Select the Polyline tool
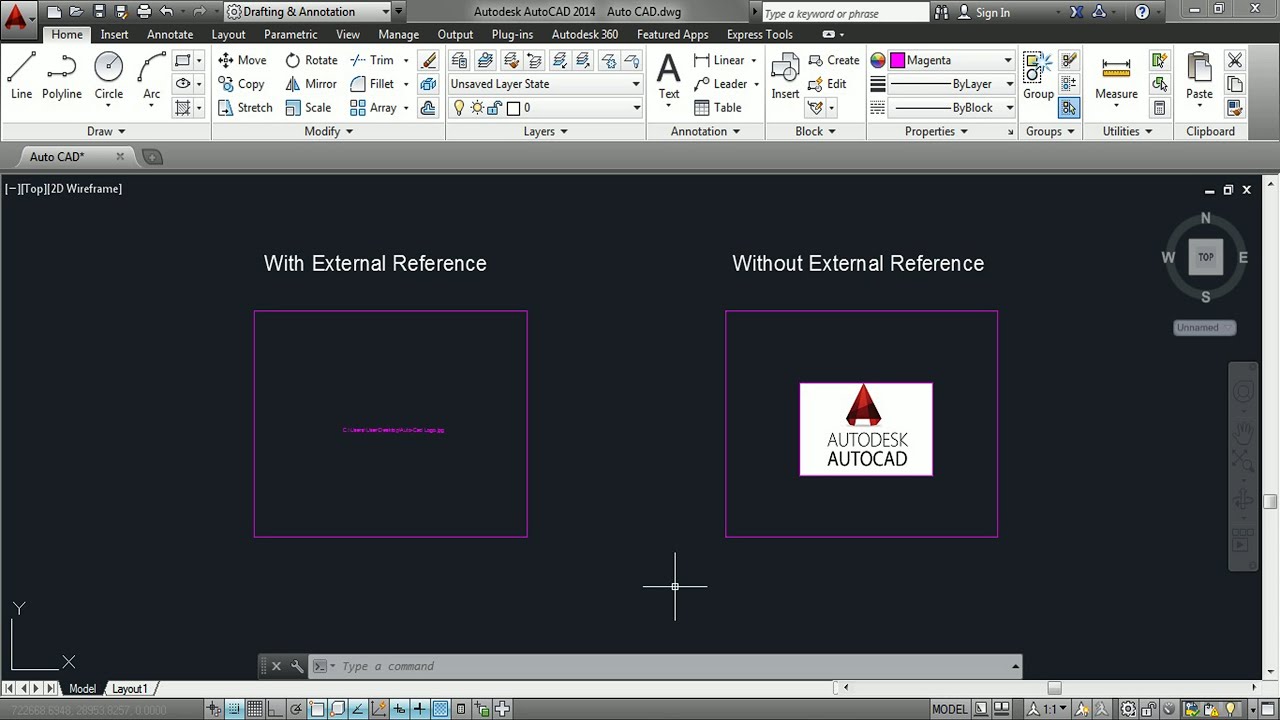1280x720 pixels. click(61, 77)
